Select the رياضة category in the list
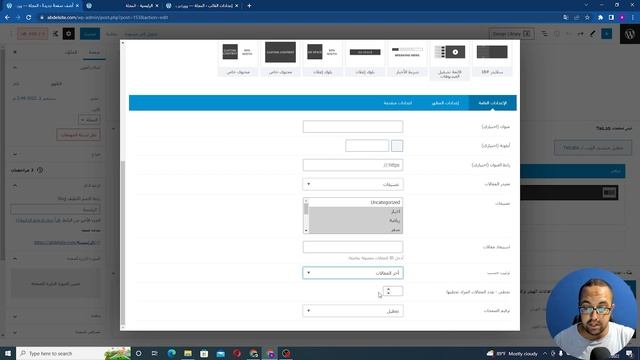Screen dimensions: 640x360 [x=355, y=220]
